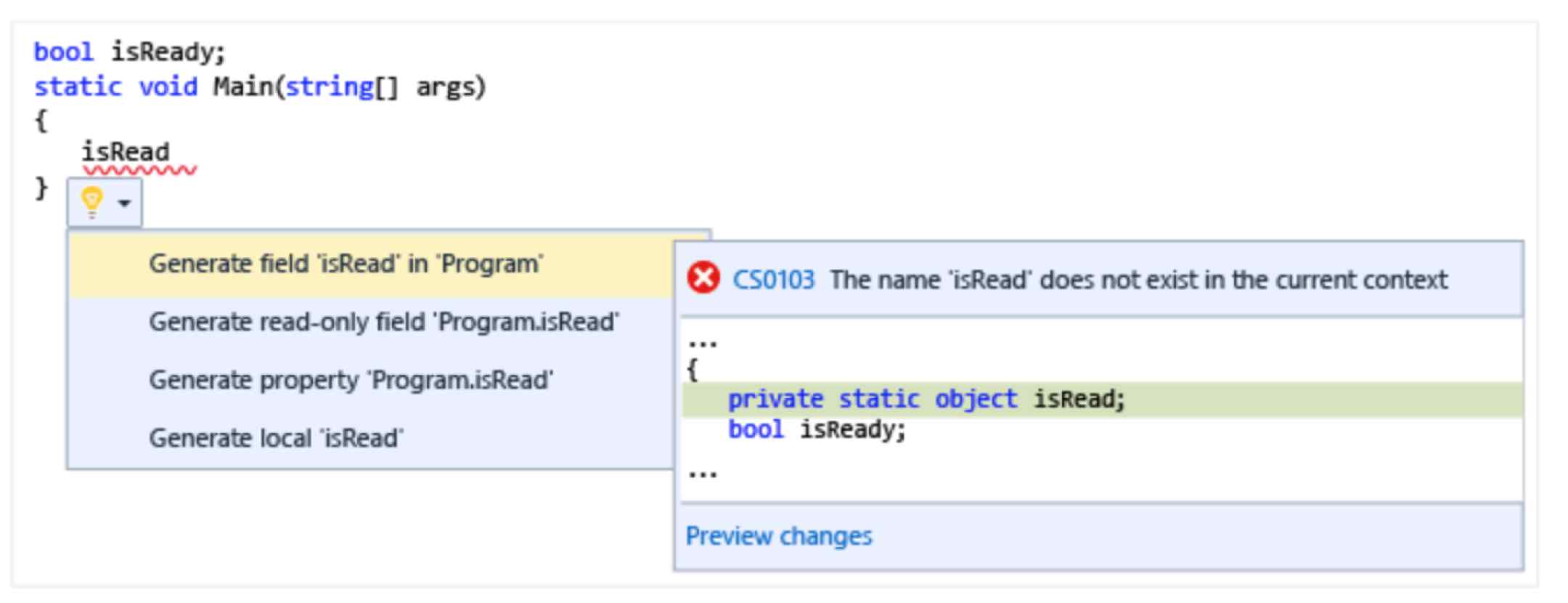Click the args parameter name
Image resolution: width=1568 pixels, height=603 pixels.
coord(449,87)
